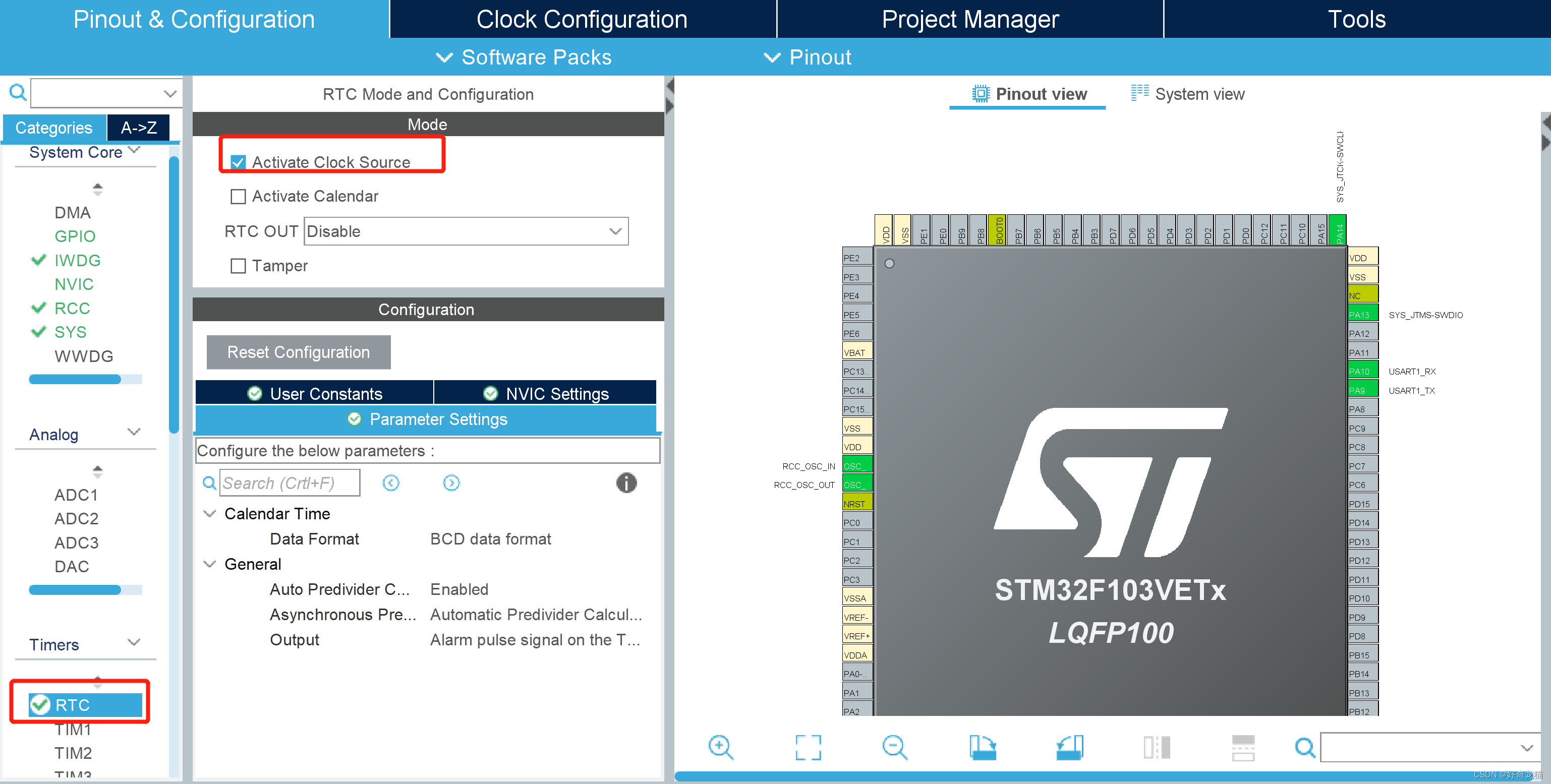The height and width of the screenshot is (784, 1551).
Task: Switch to A->Z sorting tab
Action: tap(139, 128)
